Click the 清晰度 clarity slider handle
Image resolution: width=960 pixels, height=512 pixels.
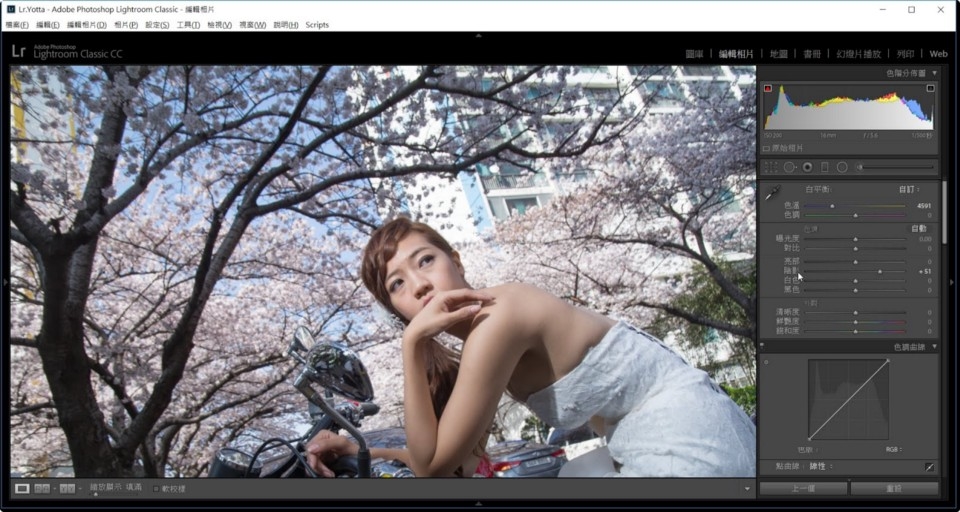point(855,312)
